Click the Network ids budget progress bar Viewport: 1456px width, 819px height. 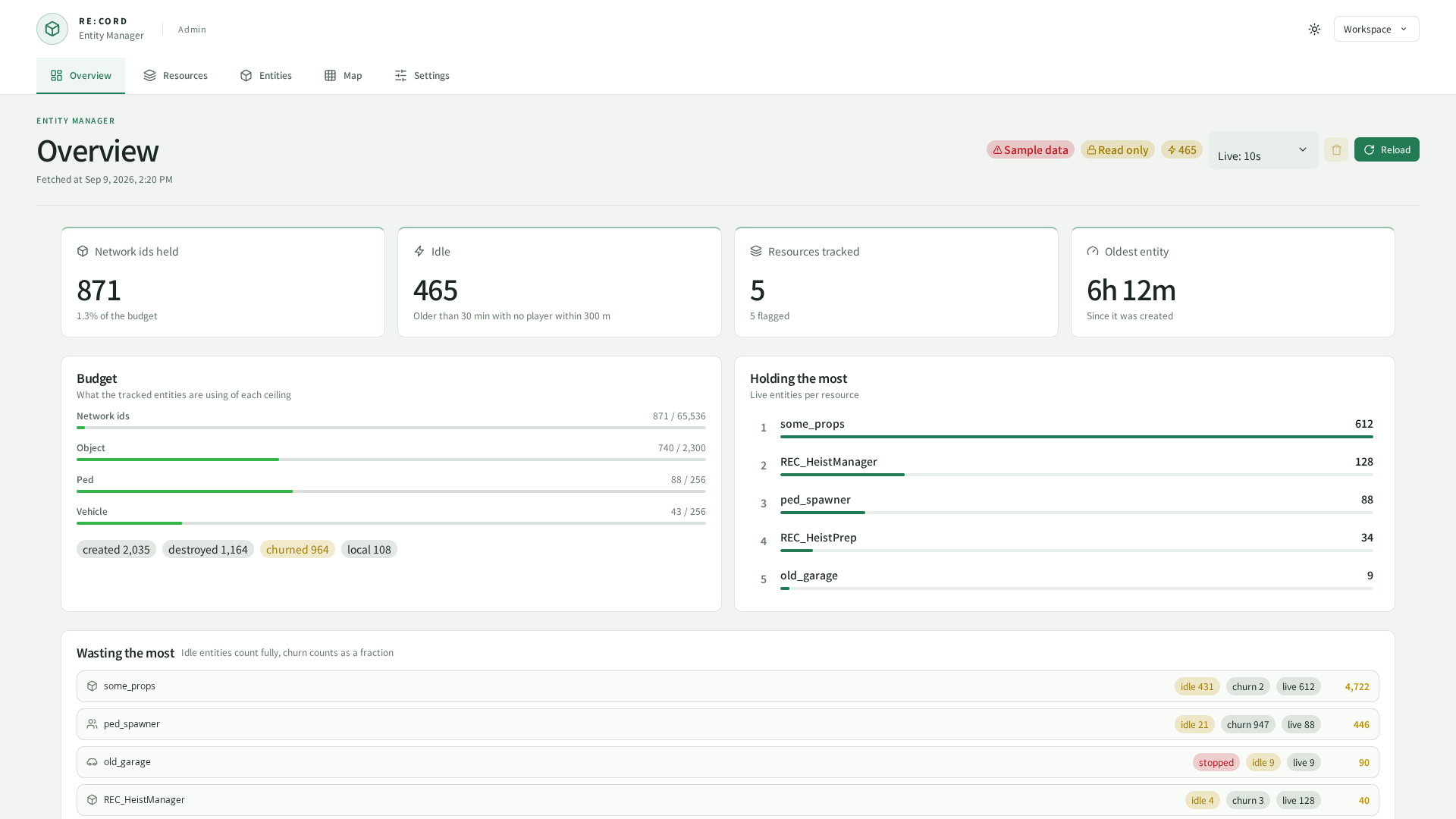click(391, 428)
